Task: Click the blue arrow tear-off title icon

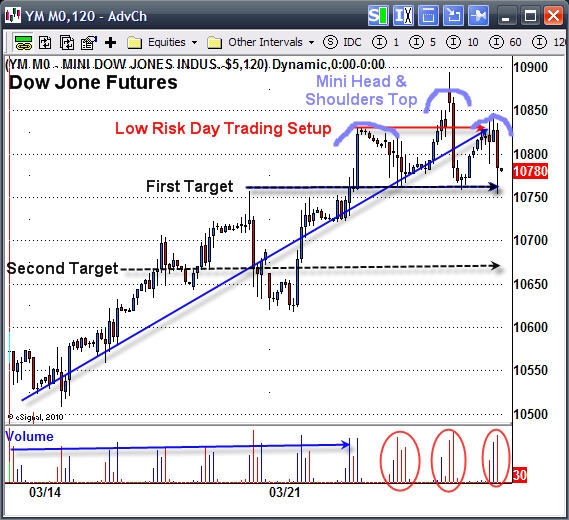Action: [453, 16]
